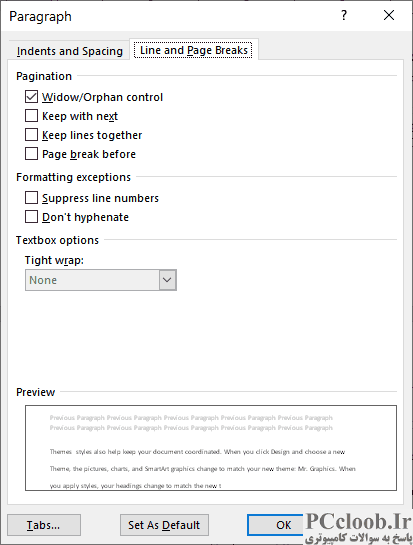This screenshot has width=413, height=545.
Task: Toggle Suppress line numbers checkbox
Action: pyautogui.click(x=31, y=198)
